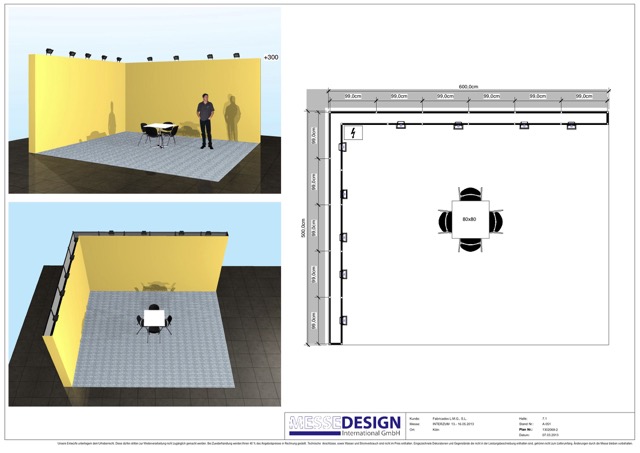
Task: Select the leftmost spotlight on the plan's top wall
Action: pyautogui.click(x=400, y=125)
